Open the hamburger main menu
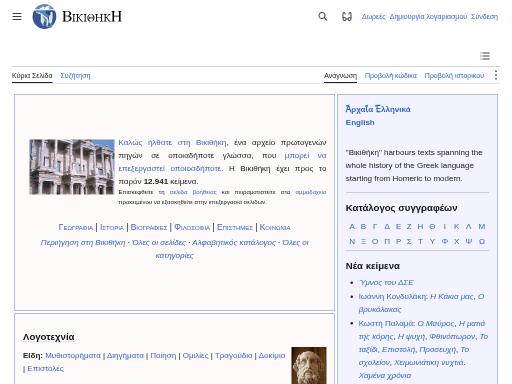The height and width of the screenshot is (384, 512). coord(17,16)
